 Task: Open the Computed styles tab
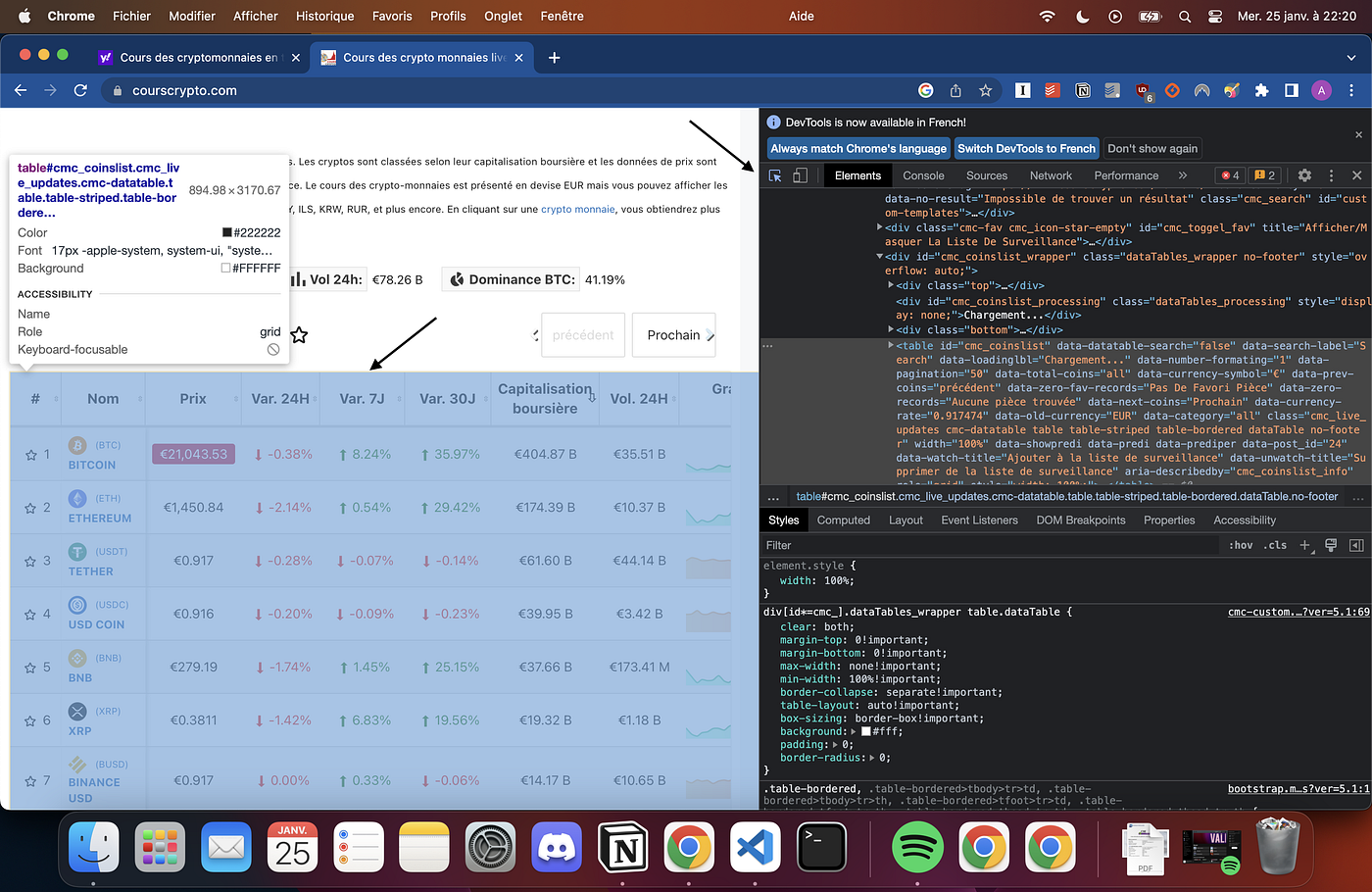pos(844,520)
